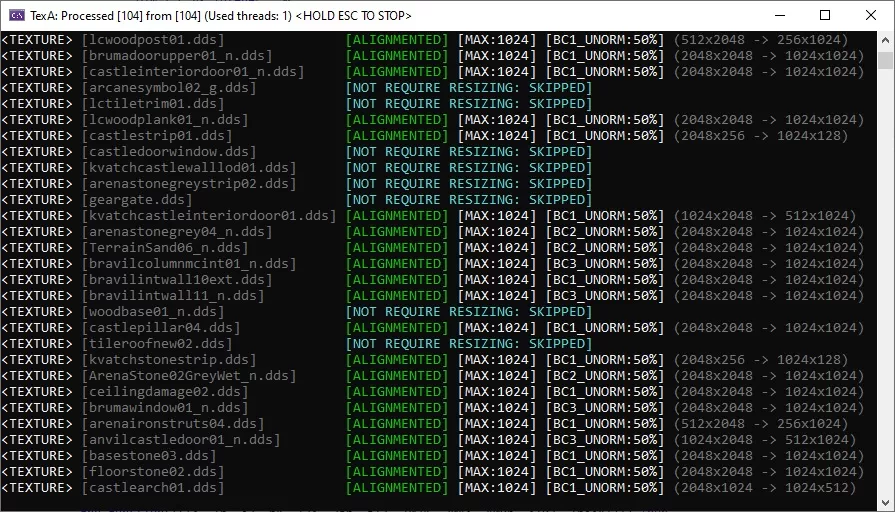
Task: Select filename bravilintwall11_n.dds
Action: (x=173, y=296)
